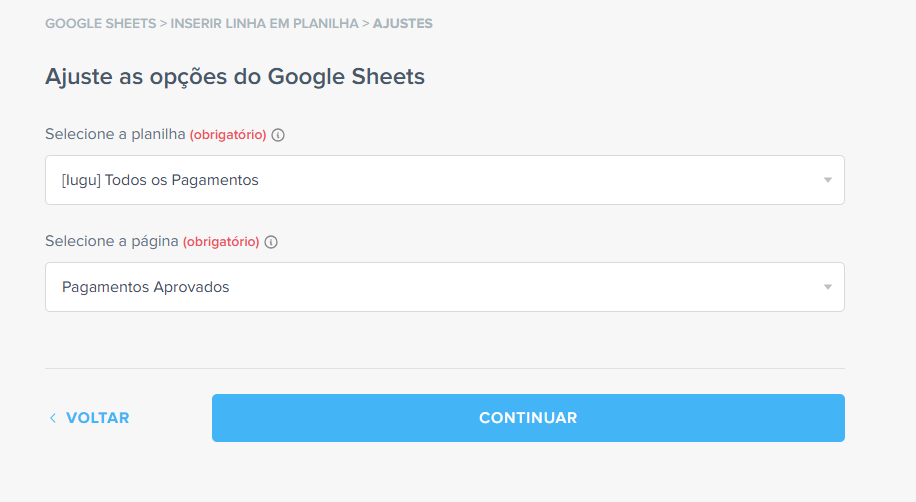Open dropdown arrow of the planilha selector
The image size is (916, 502).
tap(827, 180)
